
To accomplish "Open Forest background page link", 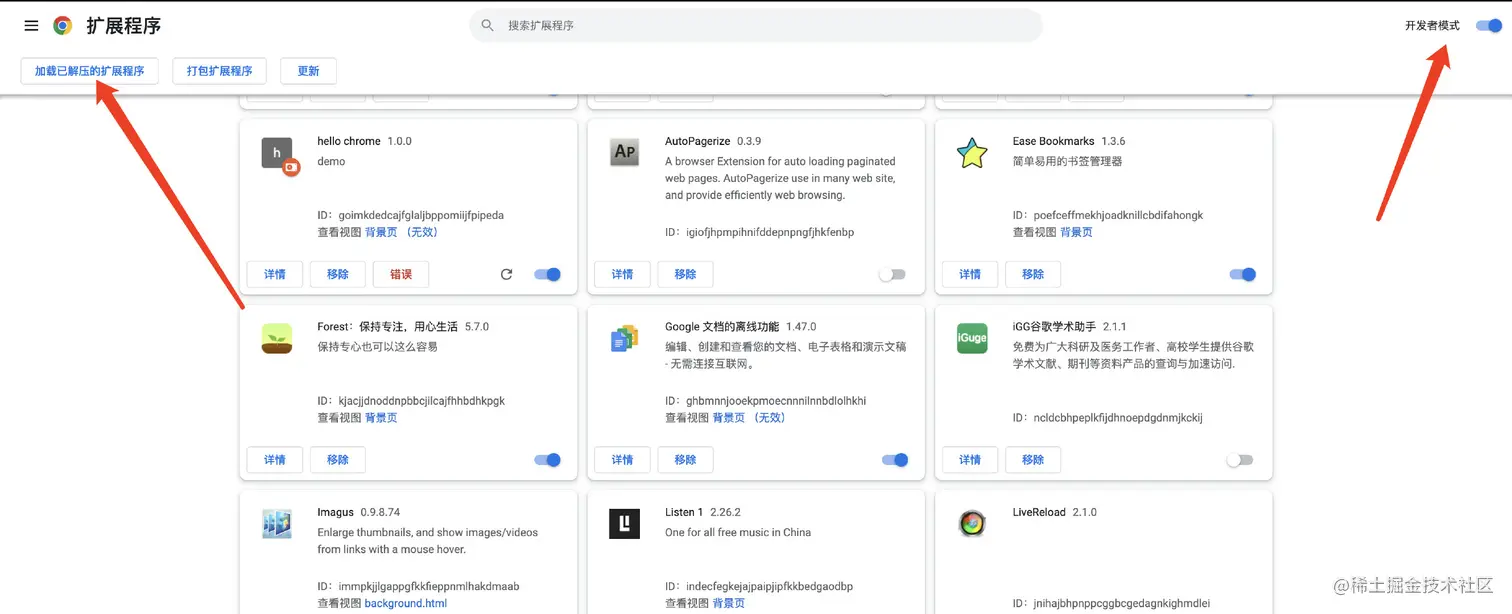I will click(381, 418).
